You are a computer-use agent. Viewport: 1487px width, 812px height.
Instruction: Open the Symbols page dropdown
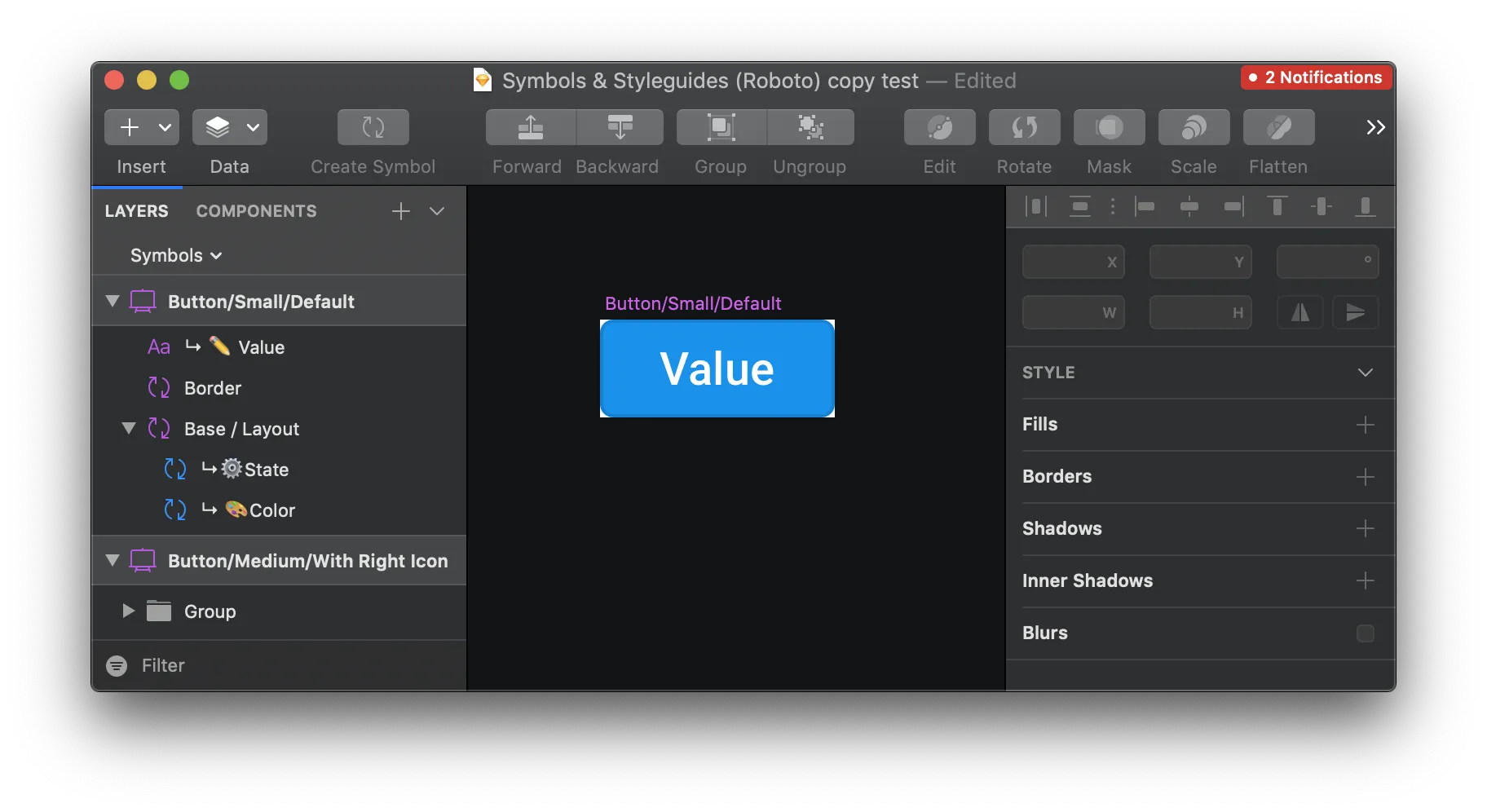point(175,255)
